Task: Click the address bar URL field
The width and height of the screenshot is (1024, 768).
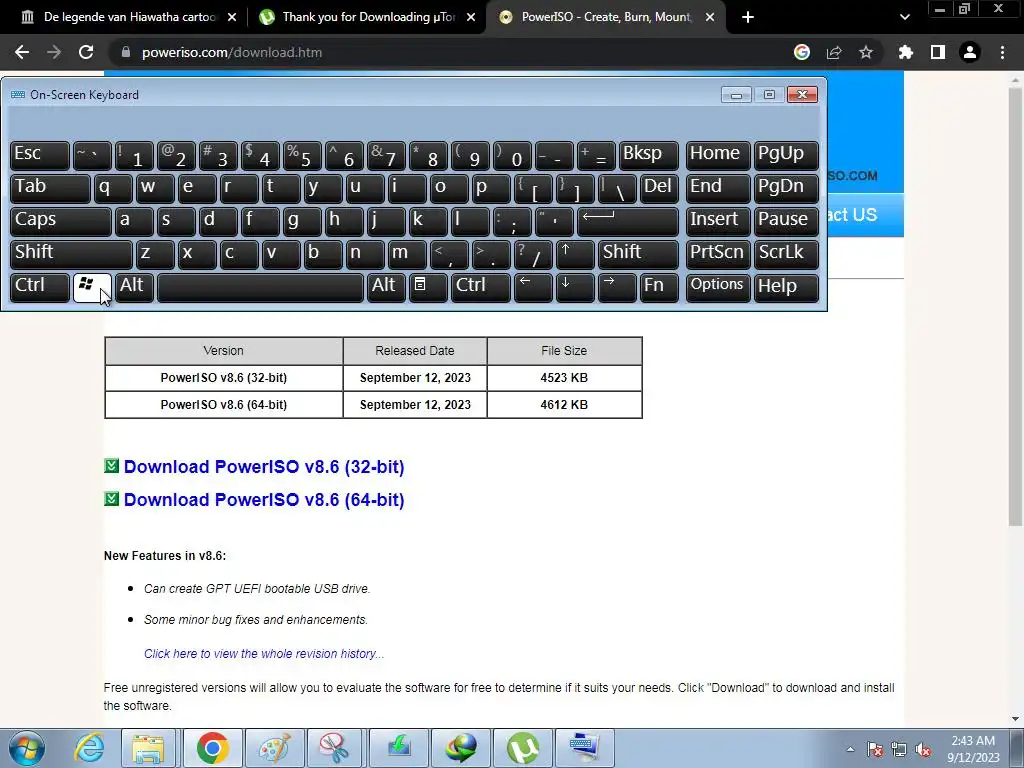Action: 451,52
